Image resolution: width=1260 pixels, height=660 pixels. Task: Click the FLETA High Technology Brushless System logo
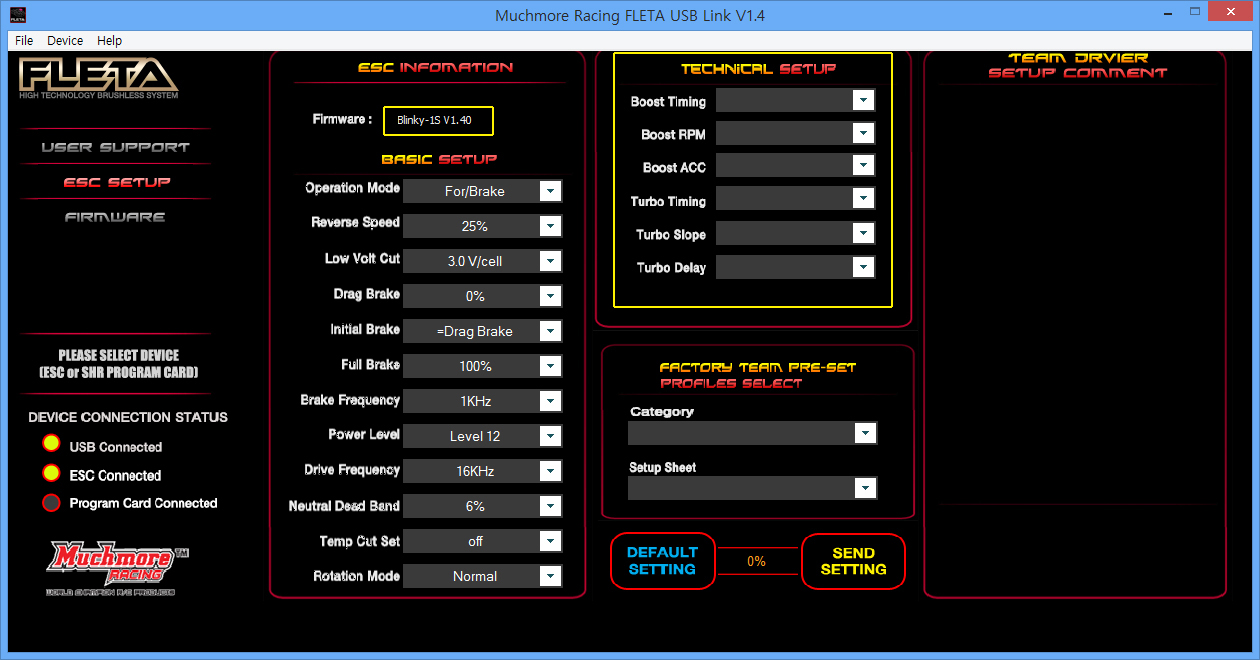pyautogui.click(x=99, y=78)
